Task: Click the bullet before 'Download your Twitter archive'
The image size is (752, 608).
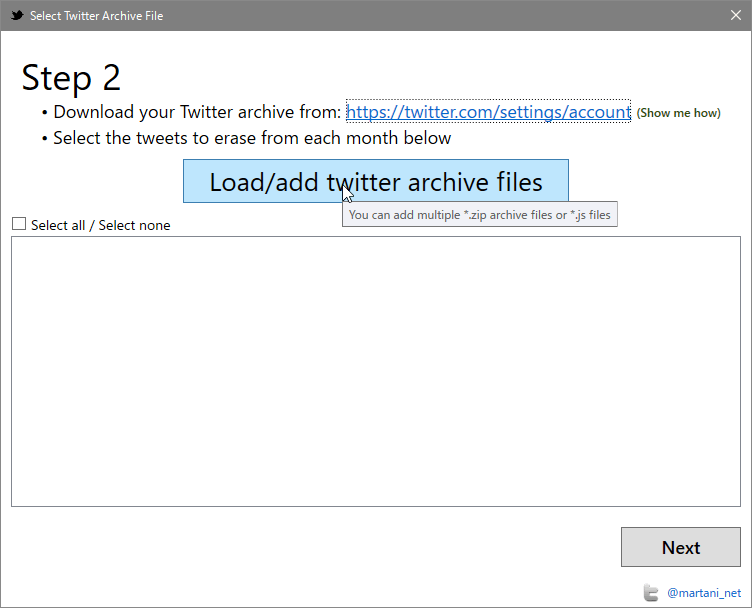Action: click(x=45, y=114)
